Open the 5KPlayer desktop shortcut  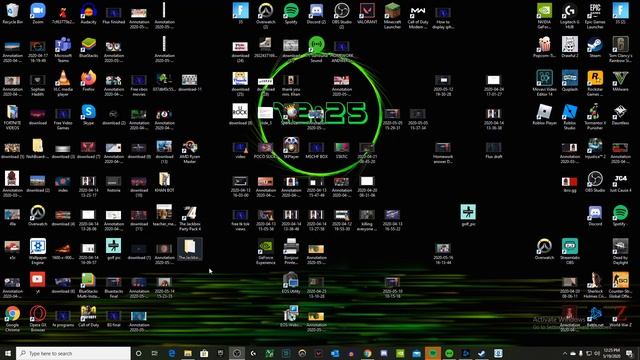291,148
